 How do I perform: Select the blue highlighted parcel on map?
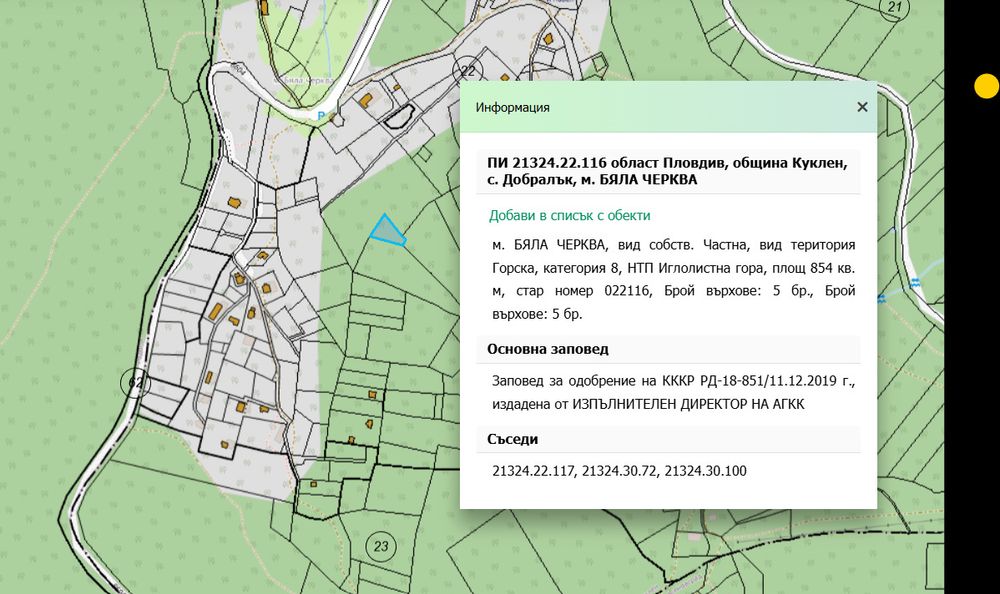[387, 232]
